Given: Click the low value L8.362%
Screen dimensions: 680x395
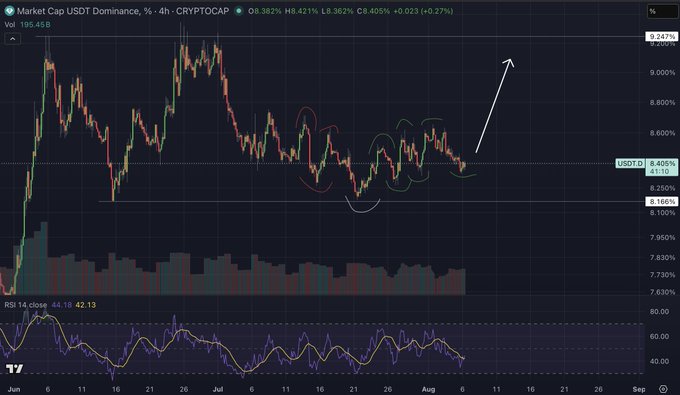Looking at the screenshot, I should coord(337,11).
